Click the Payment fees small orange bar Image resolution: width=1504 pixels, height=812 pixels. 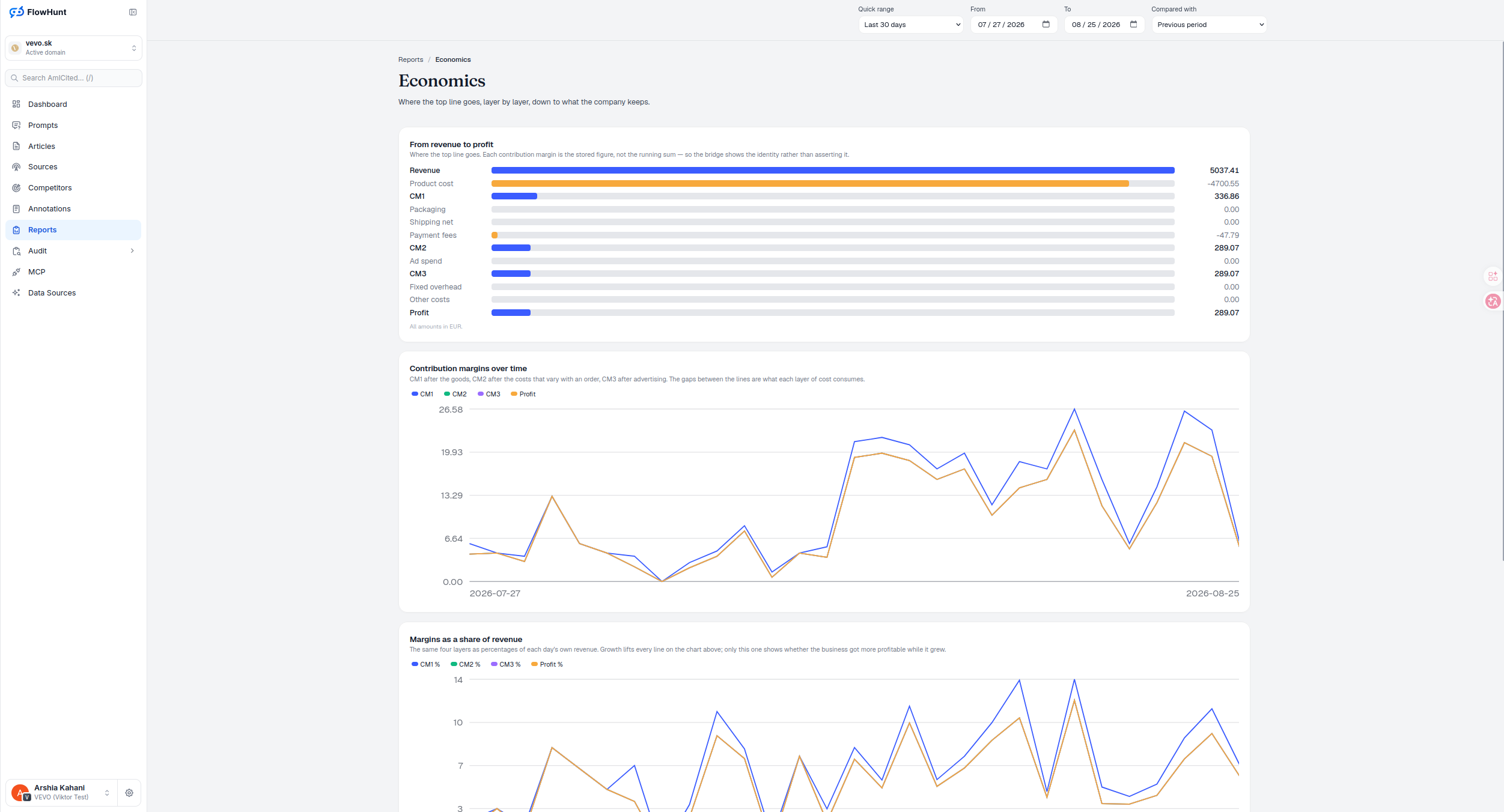click(495, 235)
